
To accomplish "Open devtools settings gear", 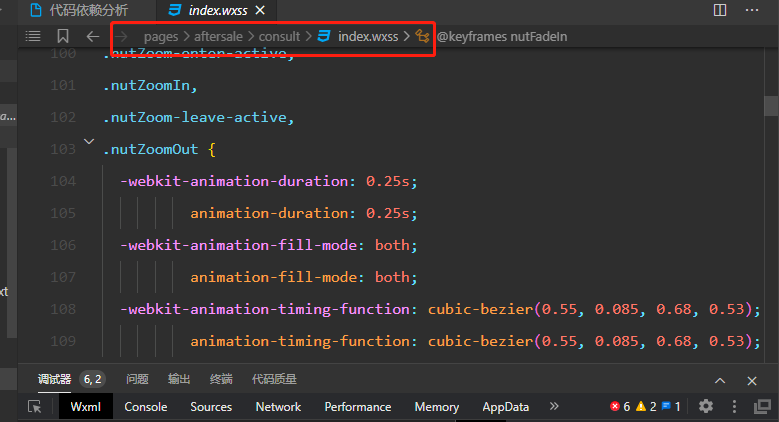I will pyautogui.click(x=706, y=407).
